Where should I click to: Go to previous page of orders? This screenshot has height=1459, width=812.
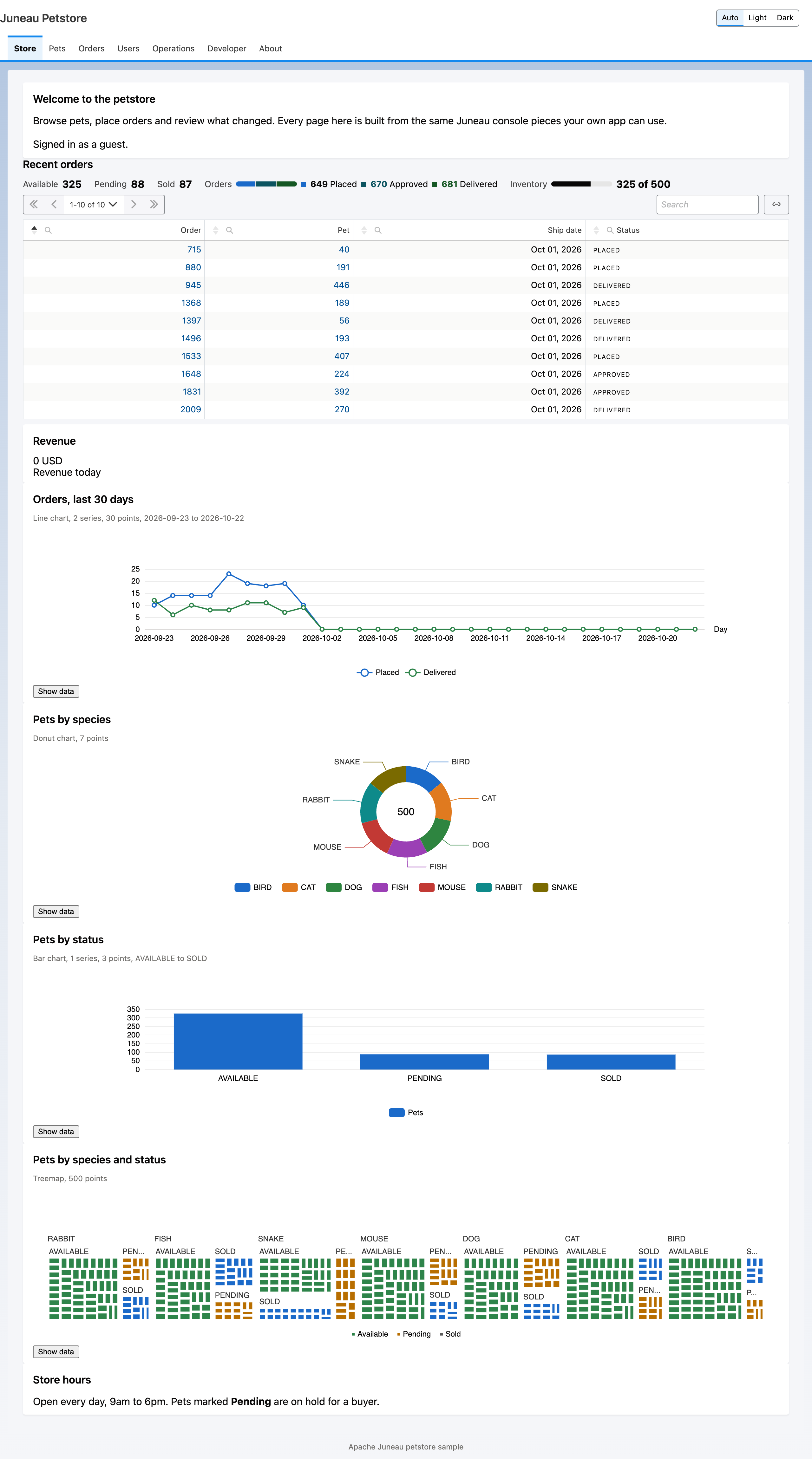[x=54, y=205]
